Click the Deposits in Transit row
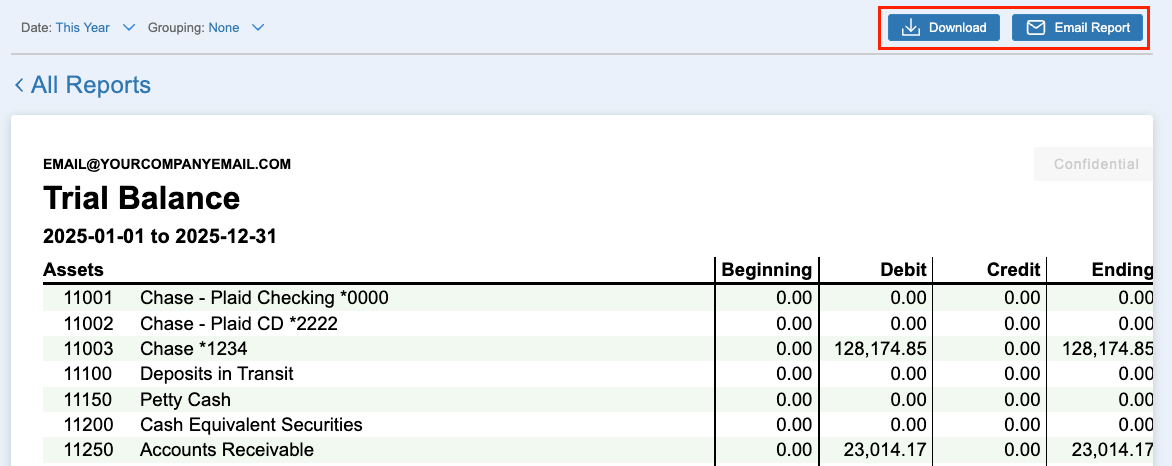Viewport: 1172px width, 466px height. (x=217, y=374)
